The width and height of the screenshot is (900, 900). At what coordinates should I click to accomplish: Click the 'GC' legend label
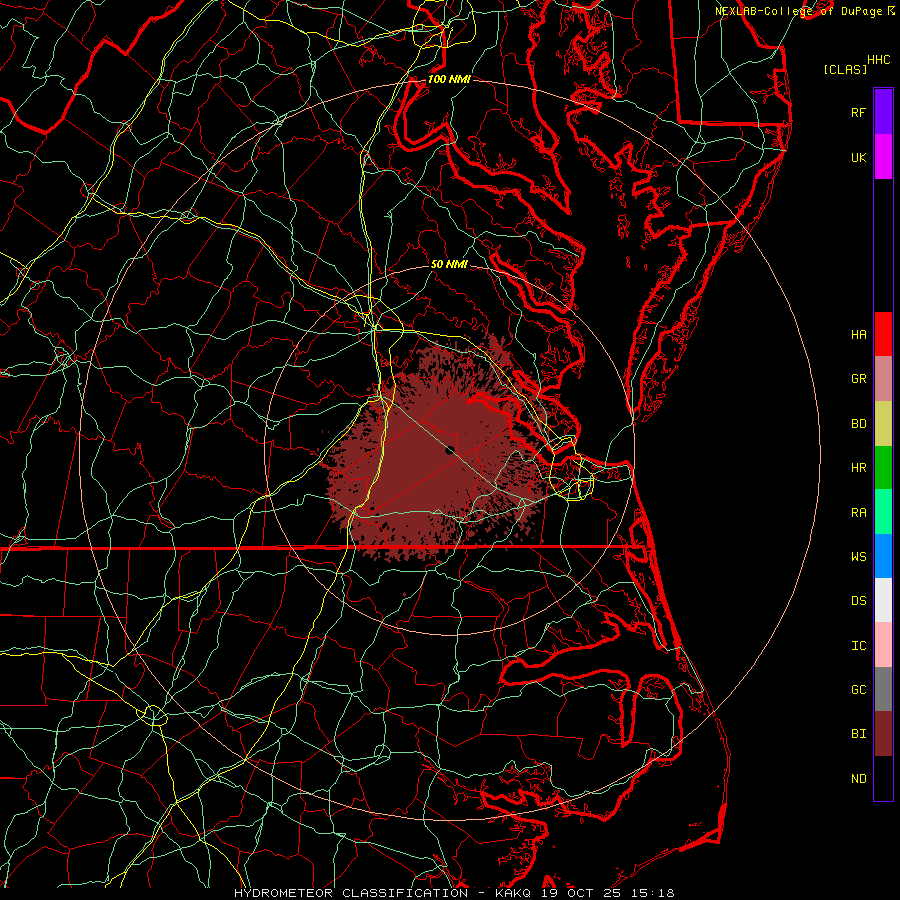coord(858,689)
